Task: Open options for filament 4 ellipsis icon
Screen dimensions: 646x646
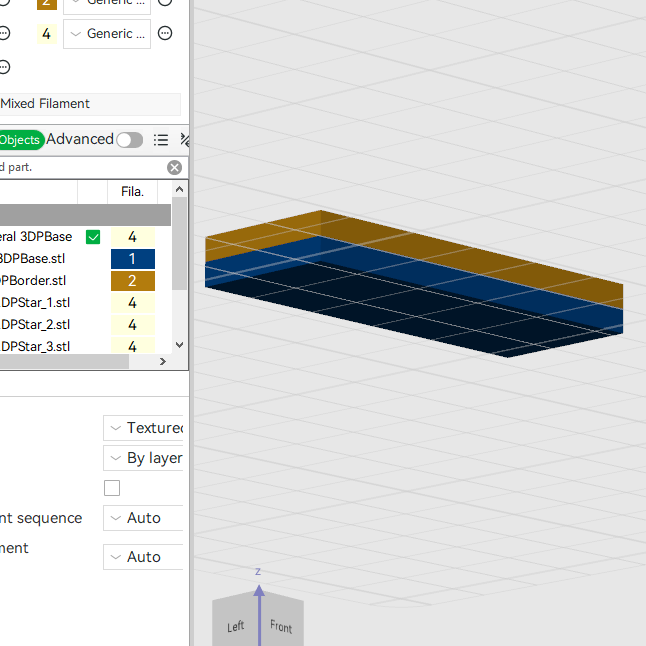Action: pyautogui.click(x=165, y=33)
